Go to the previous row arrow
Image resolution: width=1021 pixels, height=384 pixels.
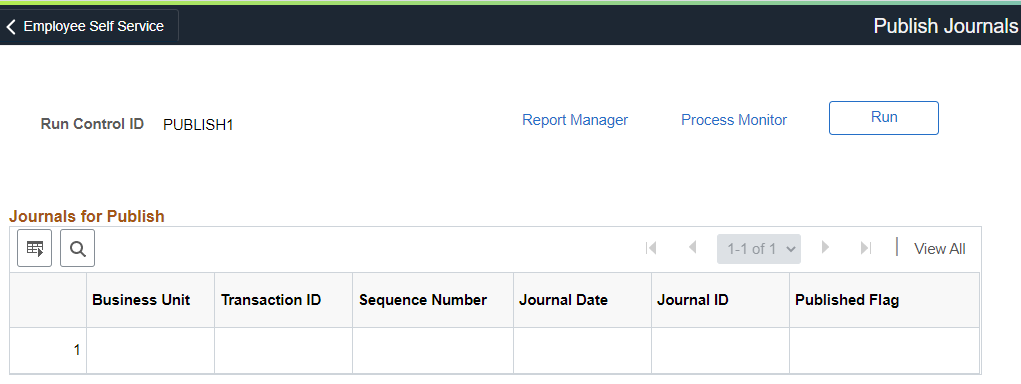click(x=693, y=248)
